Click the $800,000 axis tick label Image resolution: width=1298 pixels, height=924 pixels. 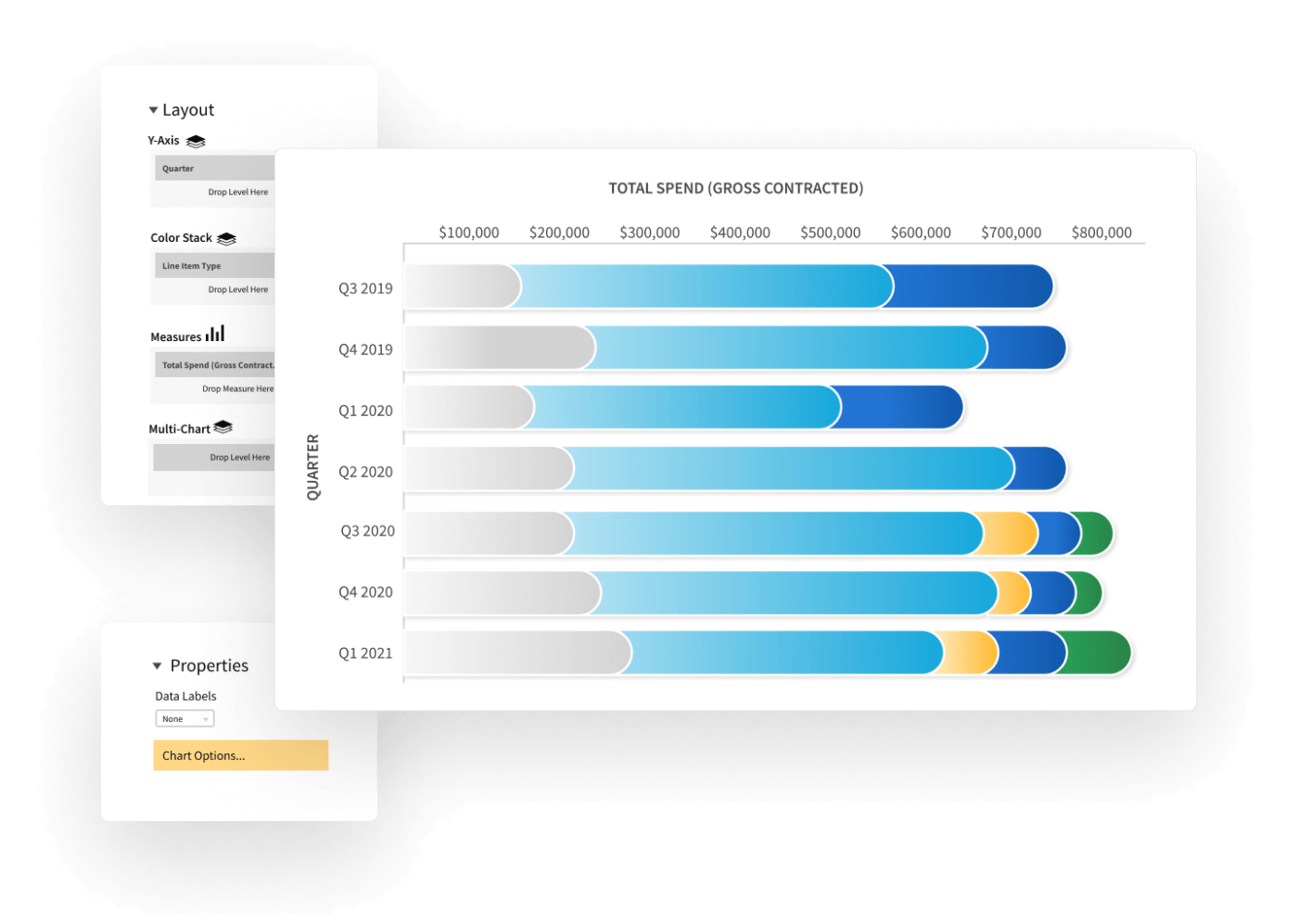coord(1101,233)
